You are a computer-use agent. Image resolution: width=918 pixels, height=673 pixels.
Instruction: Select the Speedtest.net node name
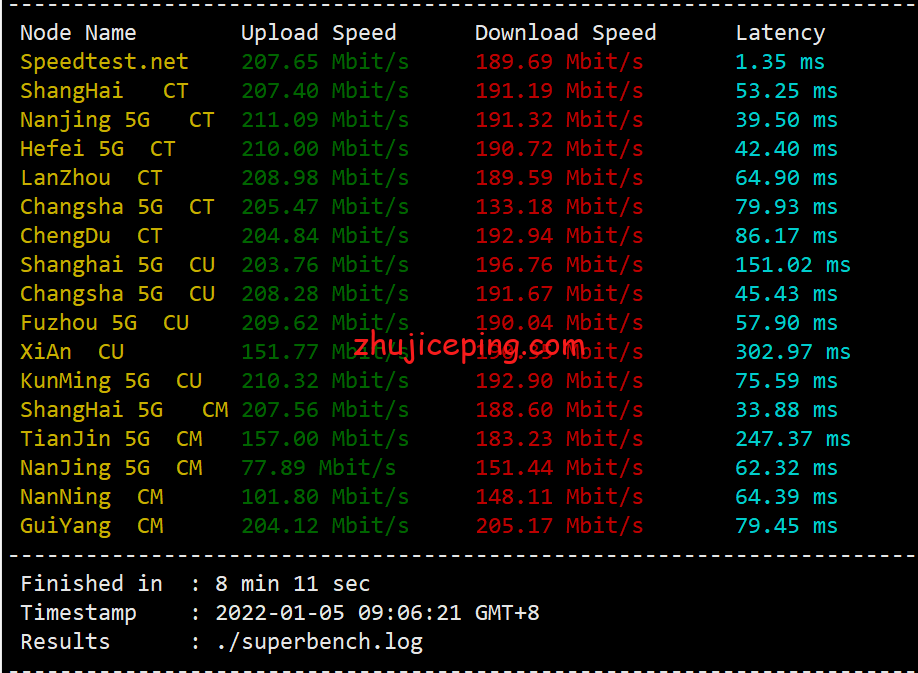(x=104, y=62)
